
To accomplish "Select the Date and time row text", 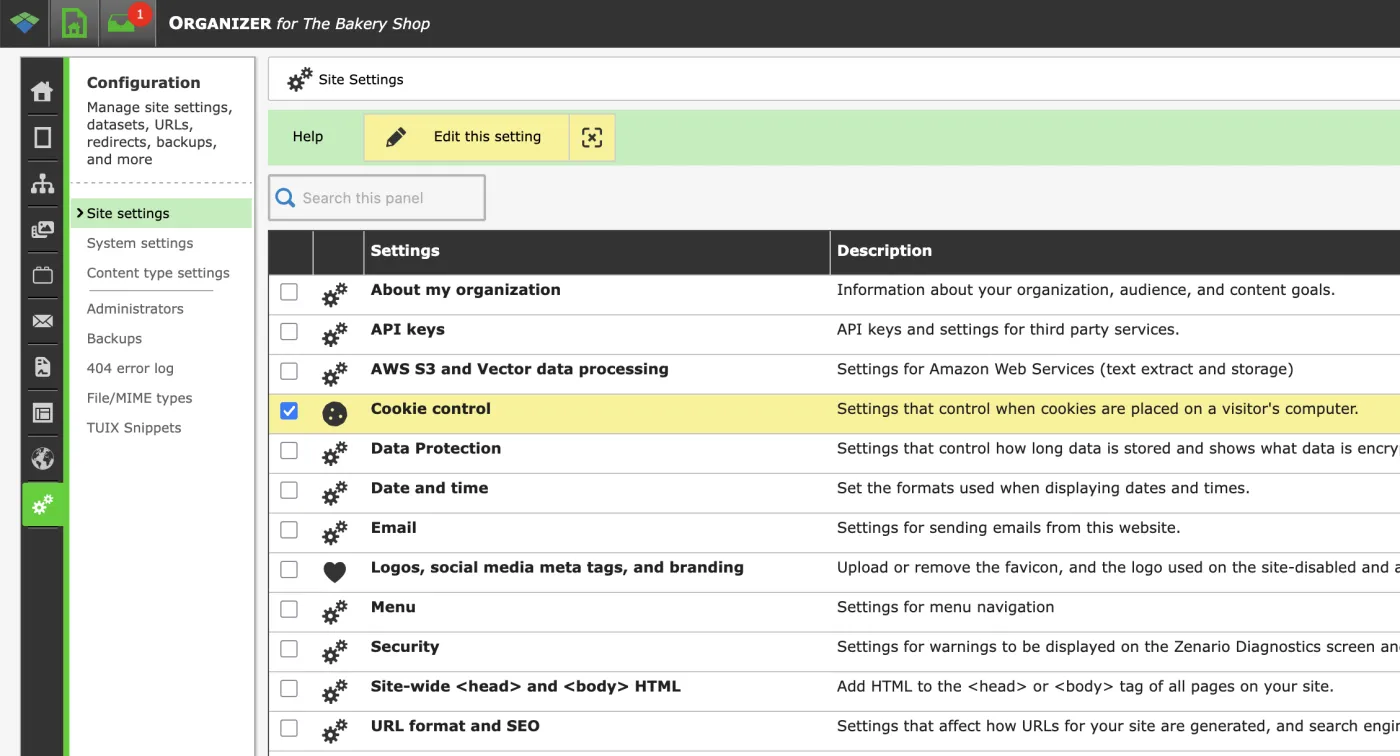I will click(x=430, y=488).
